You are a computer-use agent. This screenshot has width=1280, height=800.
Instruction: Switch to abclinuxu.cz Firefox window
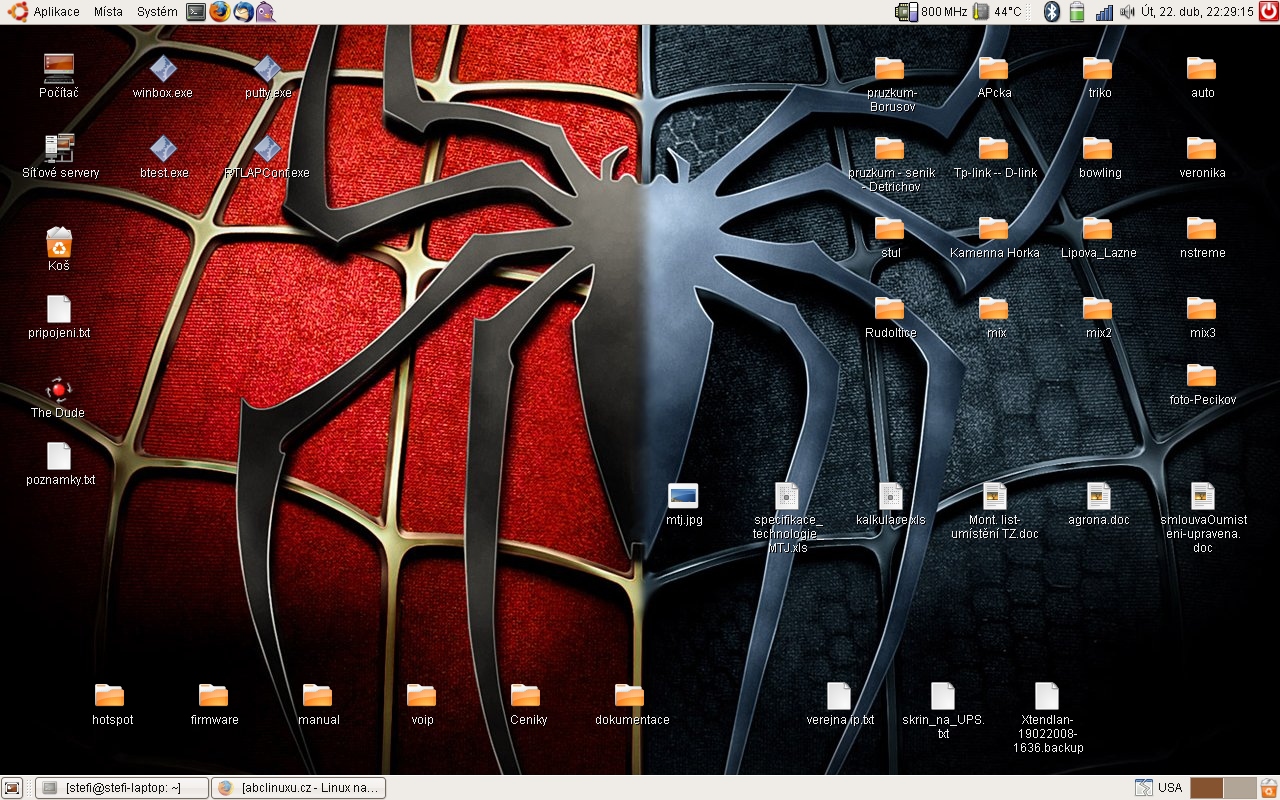click(299, 788)
